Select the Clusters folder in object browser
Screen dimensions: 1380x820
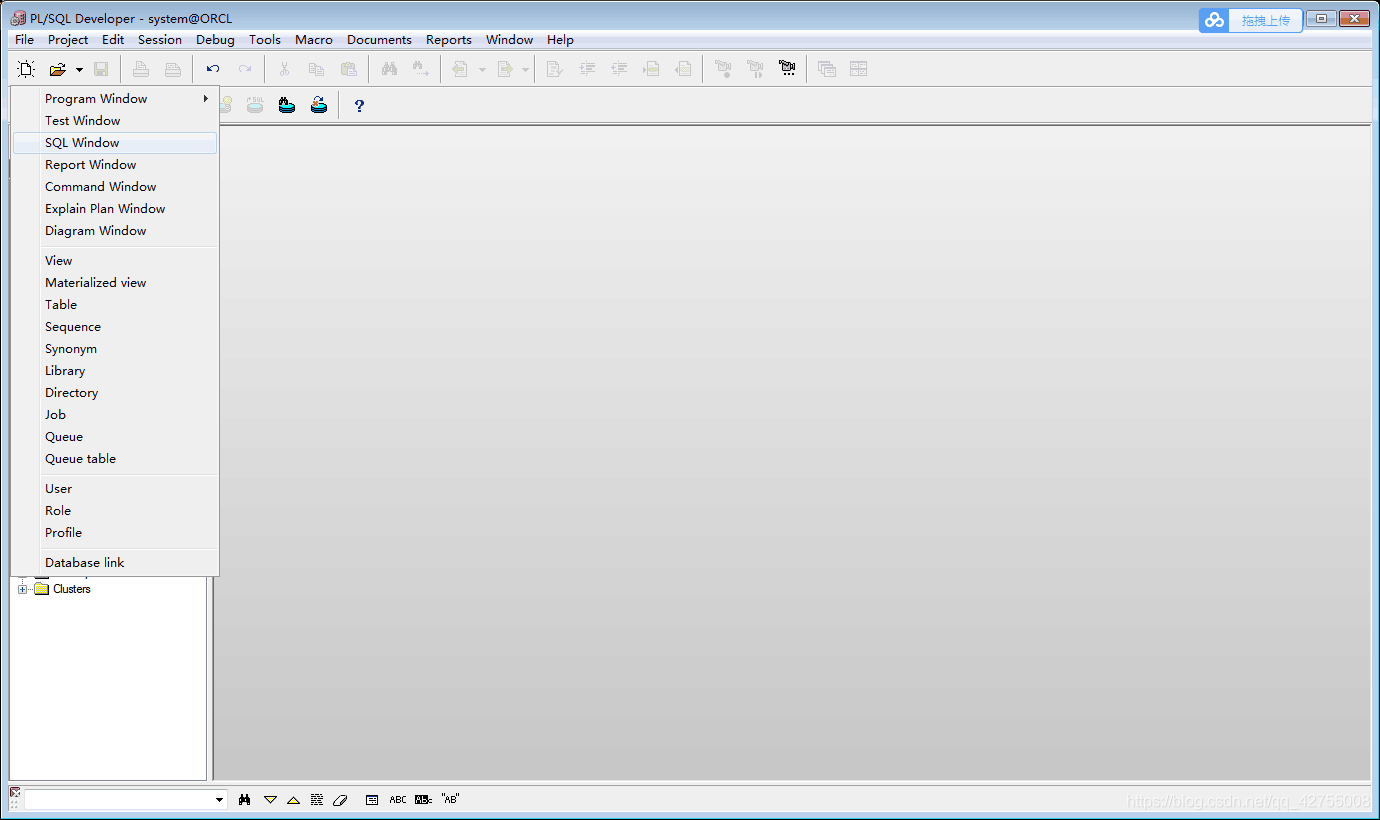pyautogui.click(x=72, y=589)
